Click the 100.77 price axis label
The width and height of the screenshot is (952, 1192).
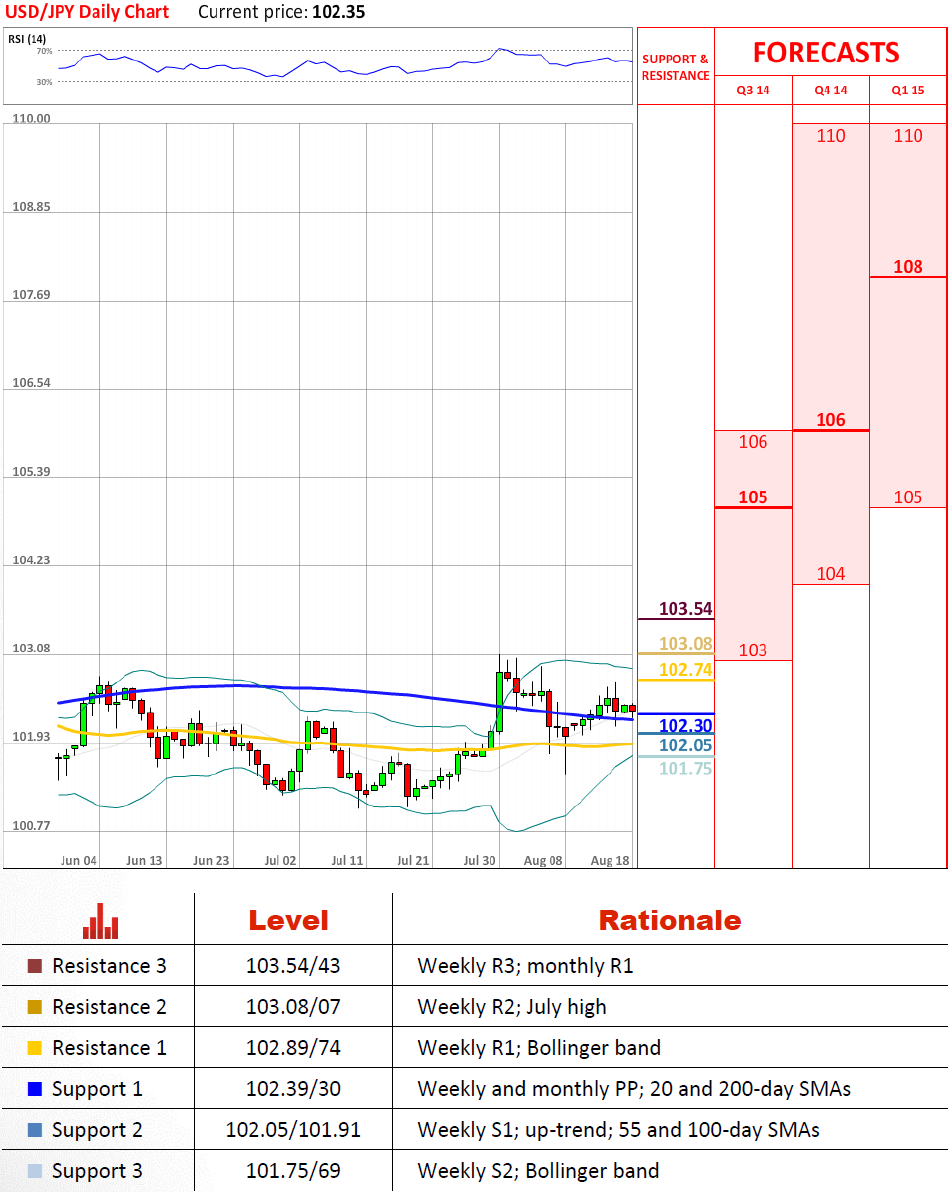(31, 826)
